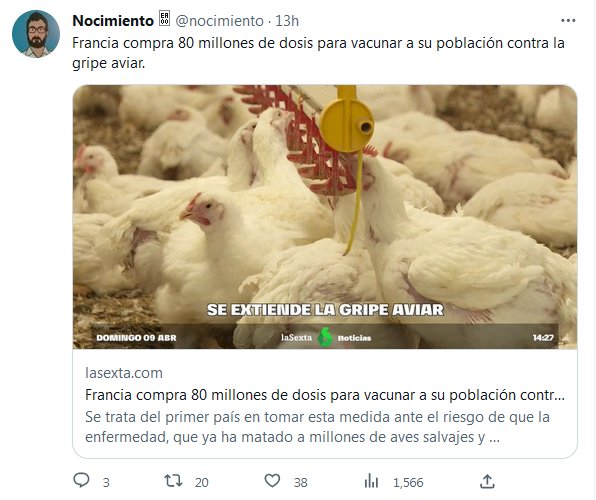Open the three-dot more options menu

pos(568,21)
